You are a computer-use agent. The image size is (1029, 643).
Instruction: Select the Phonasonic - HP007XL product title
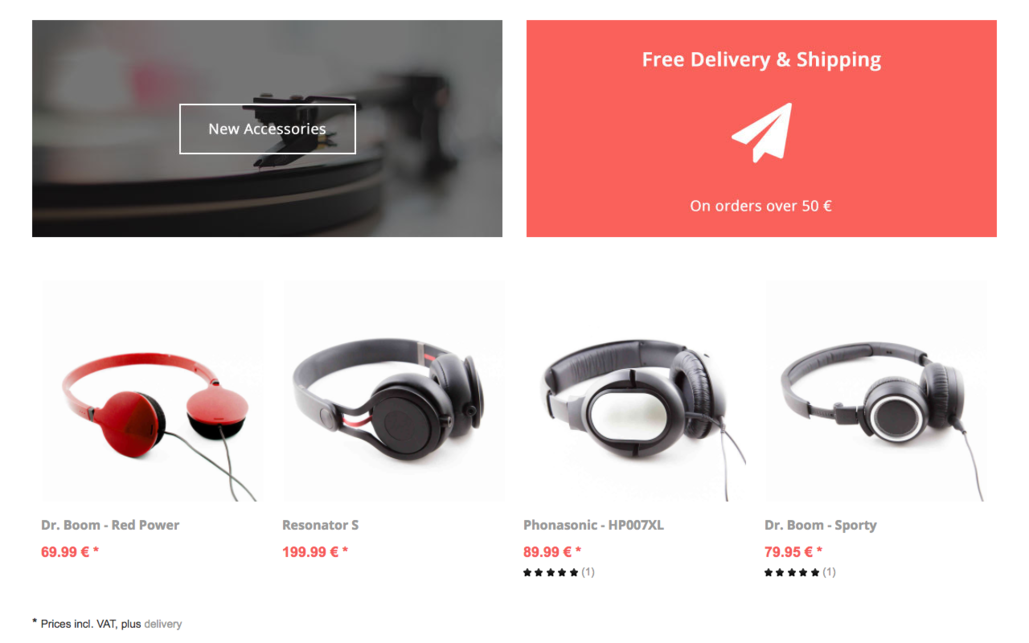593,525
